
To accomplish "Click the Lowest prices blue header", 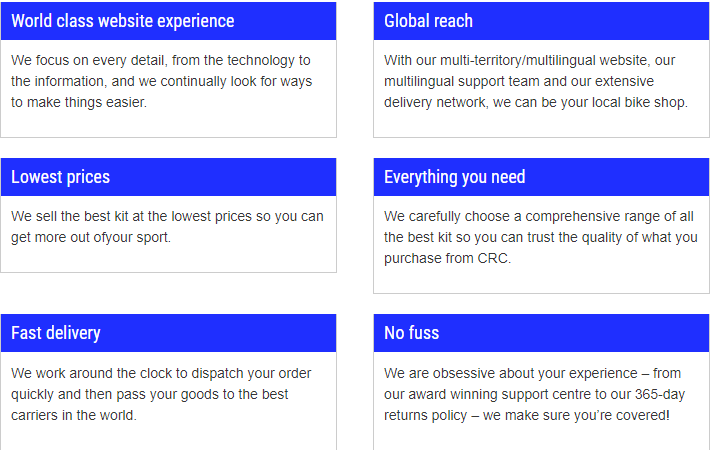I will 168,177.
